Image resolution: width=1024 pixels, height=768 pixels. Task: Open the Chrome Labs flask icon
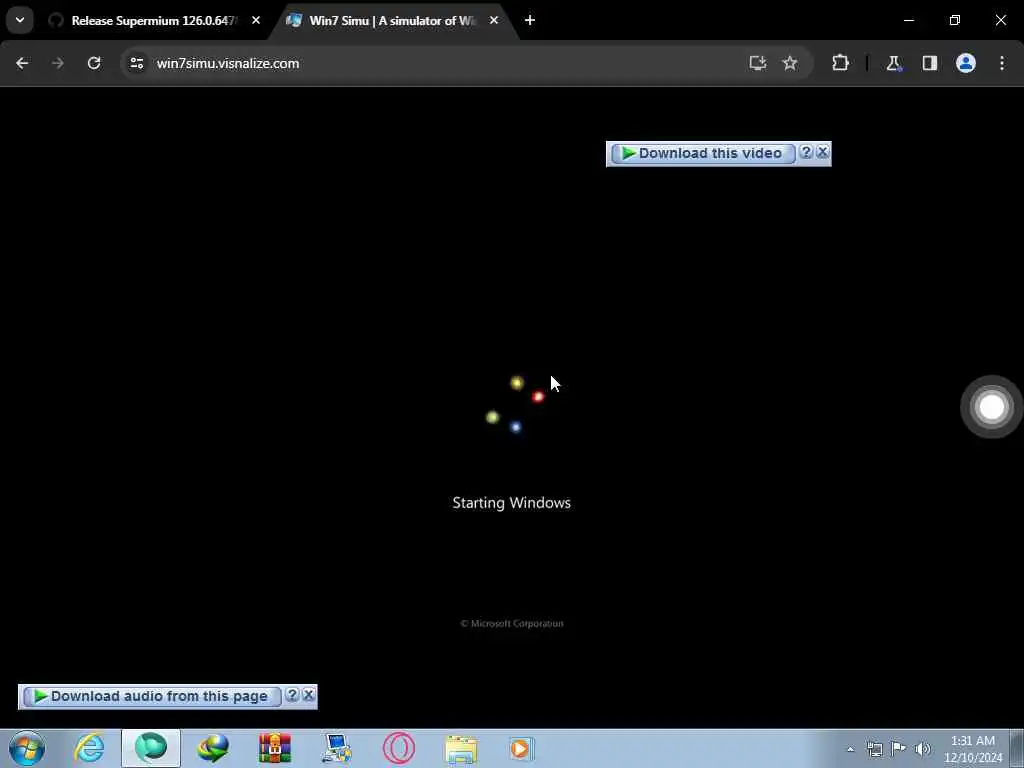[x=893, y=63]
